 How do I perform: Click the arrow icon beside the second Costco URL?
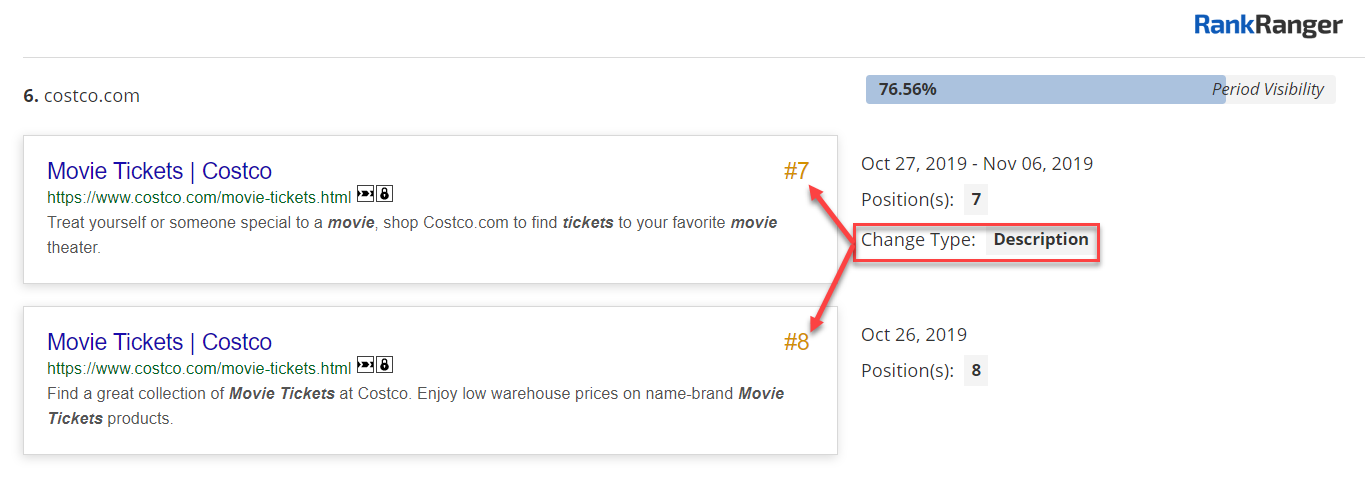[365, 365]
